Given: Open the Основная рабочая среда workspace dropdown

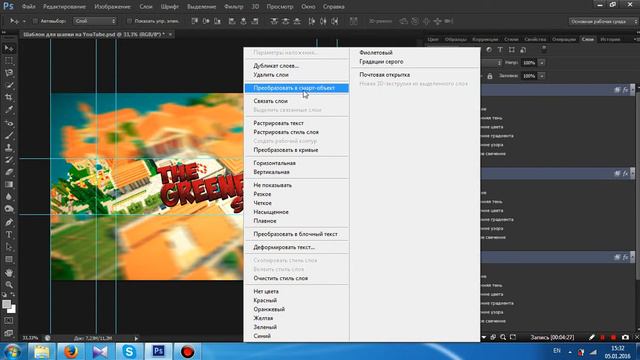Looking at the screenshot, I should (603, 21).
